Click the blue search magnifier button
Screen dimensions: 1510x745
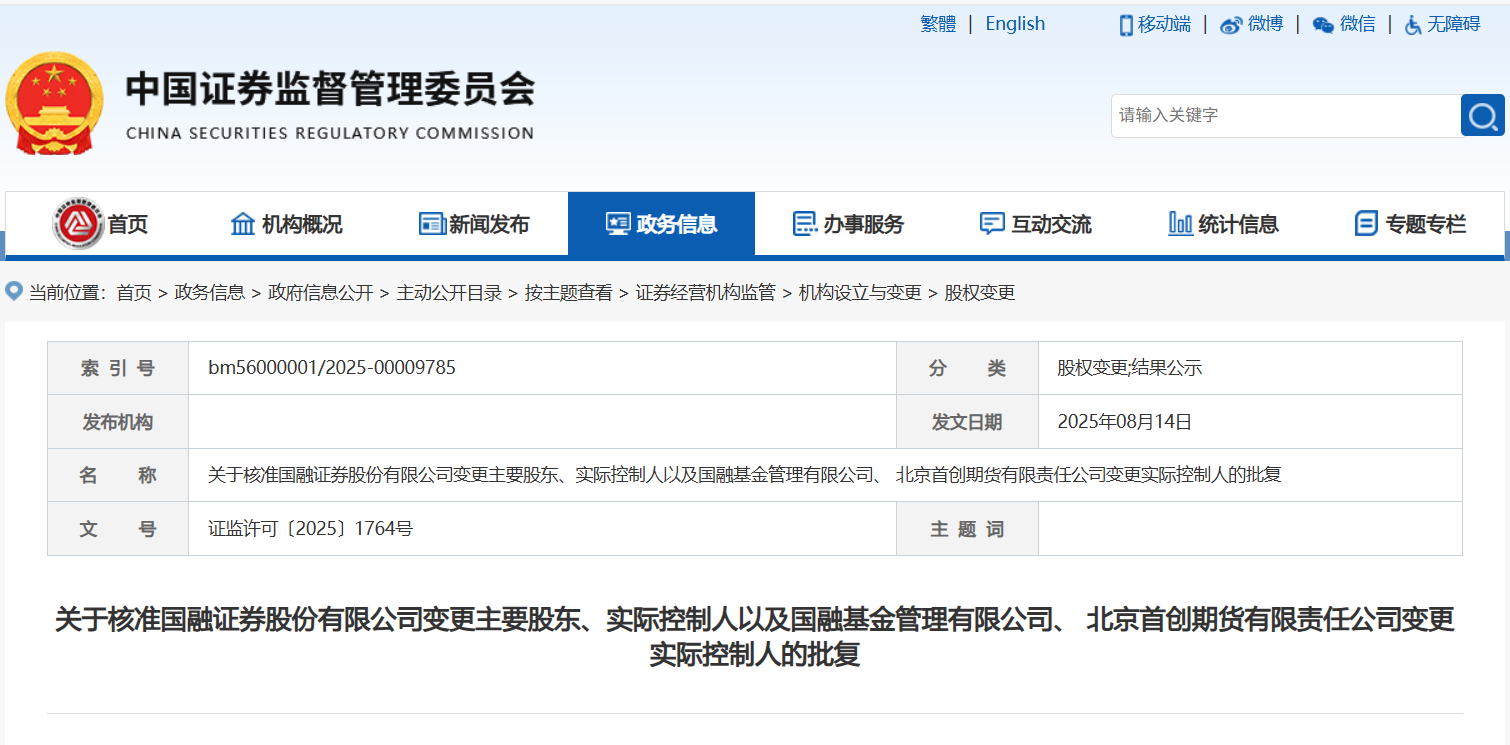[x=1482, y=115]
